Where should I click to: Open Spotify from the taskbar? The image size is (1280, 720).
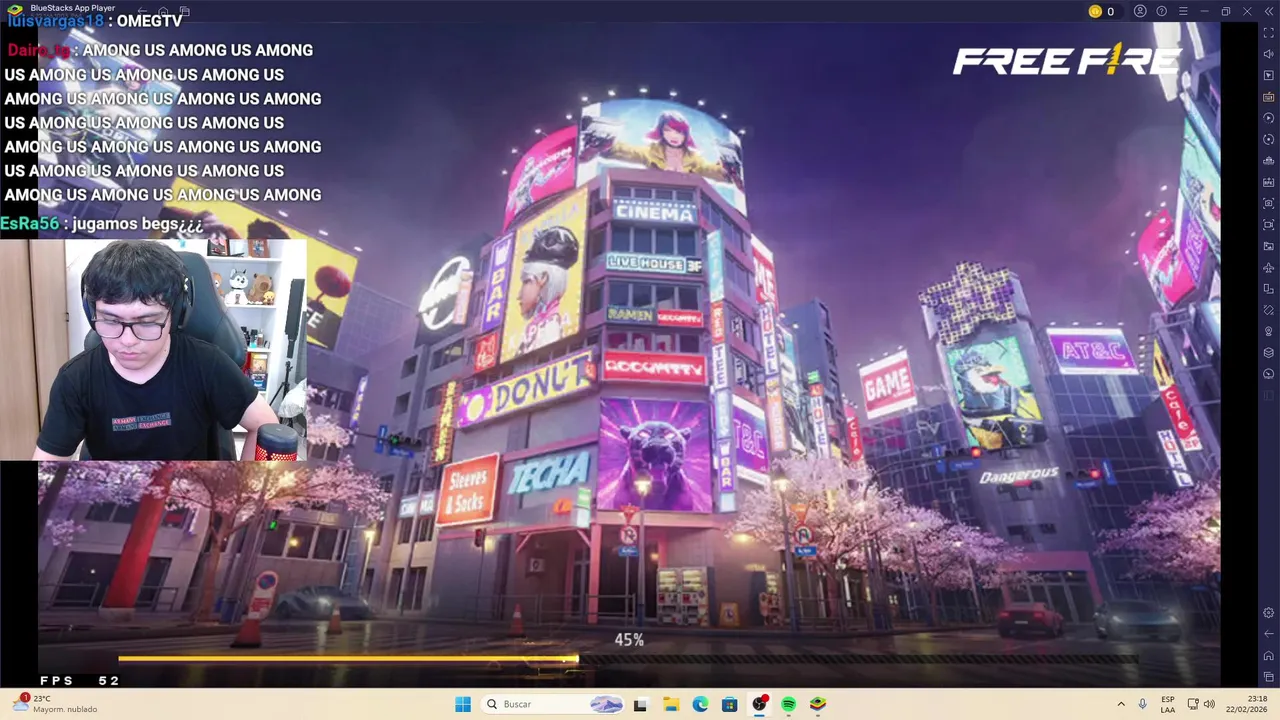tap(788, 704)
